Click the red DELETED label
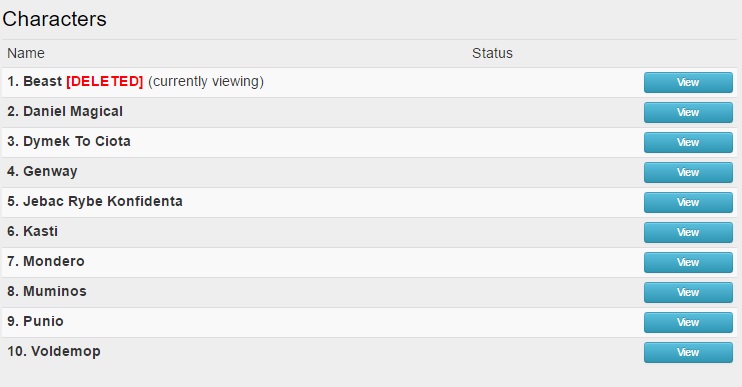 pos(105,81)
